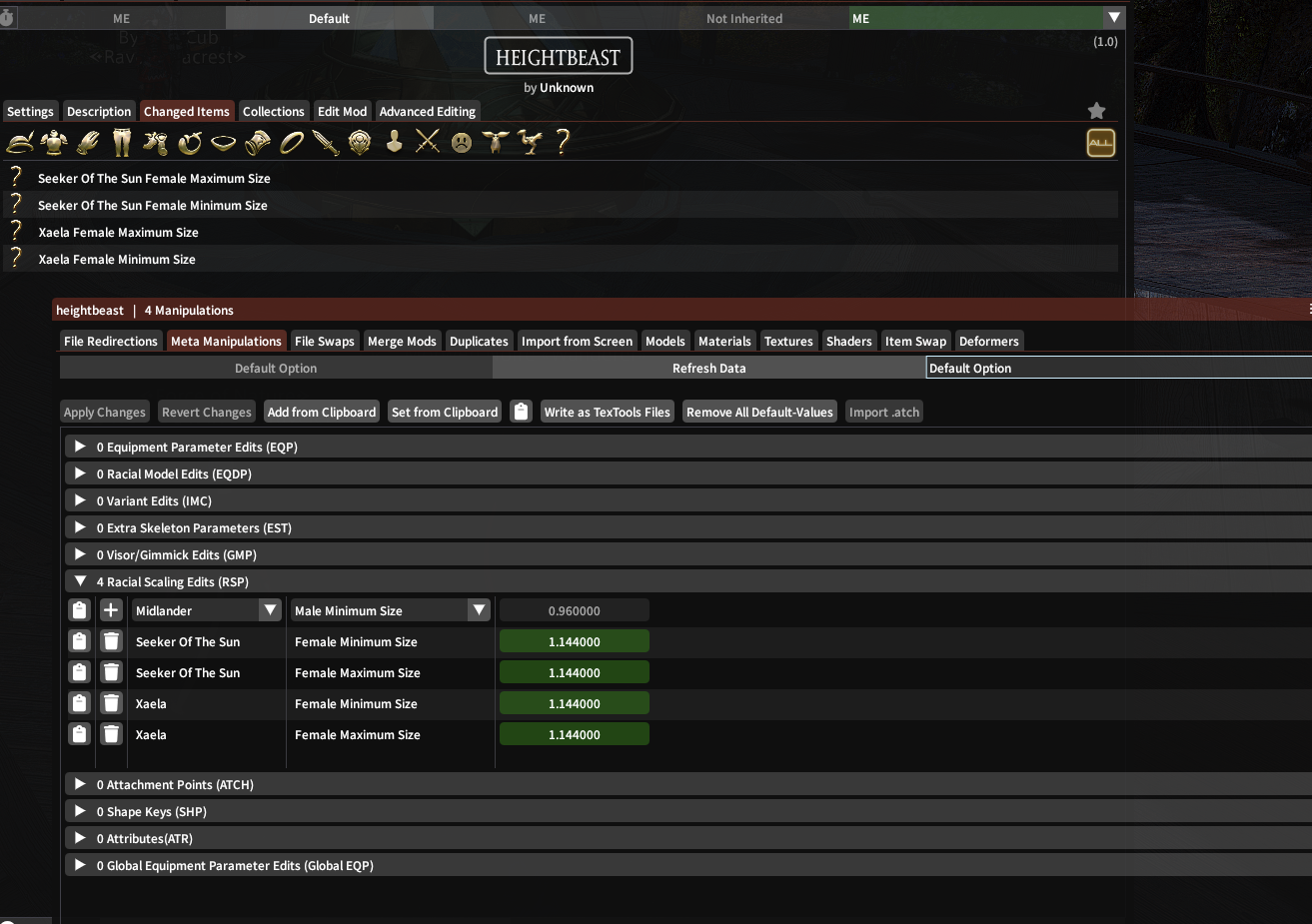Image resolution: width=1312 pixels, height=924 pixels.
Task: Toggle the ring filter icon
Action: coord(292,143)
